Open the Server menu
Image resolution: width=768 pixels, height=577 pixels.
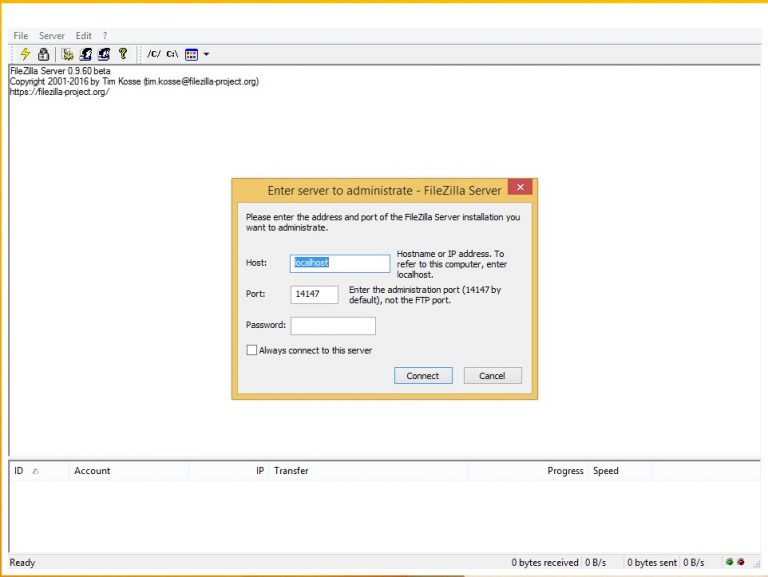tap(52, 36)
